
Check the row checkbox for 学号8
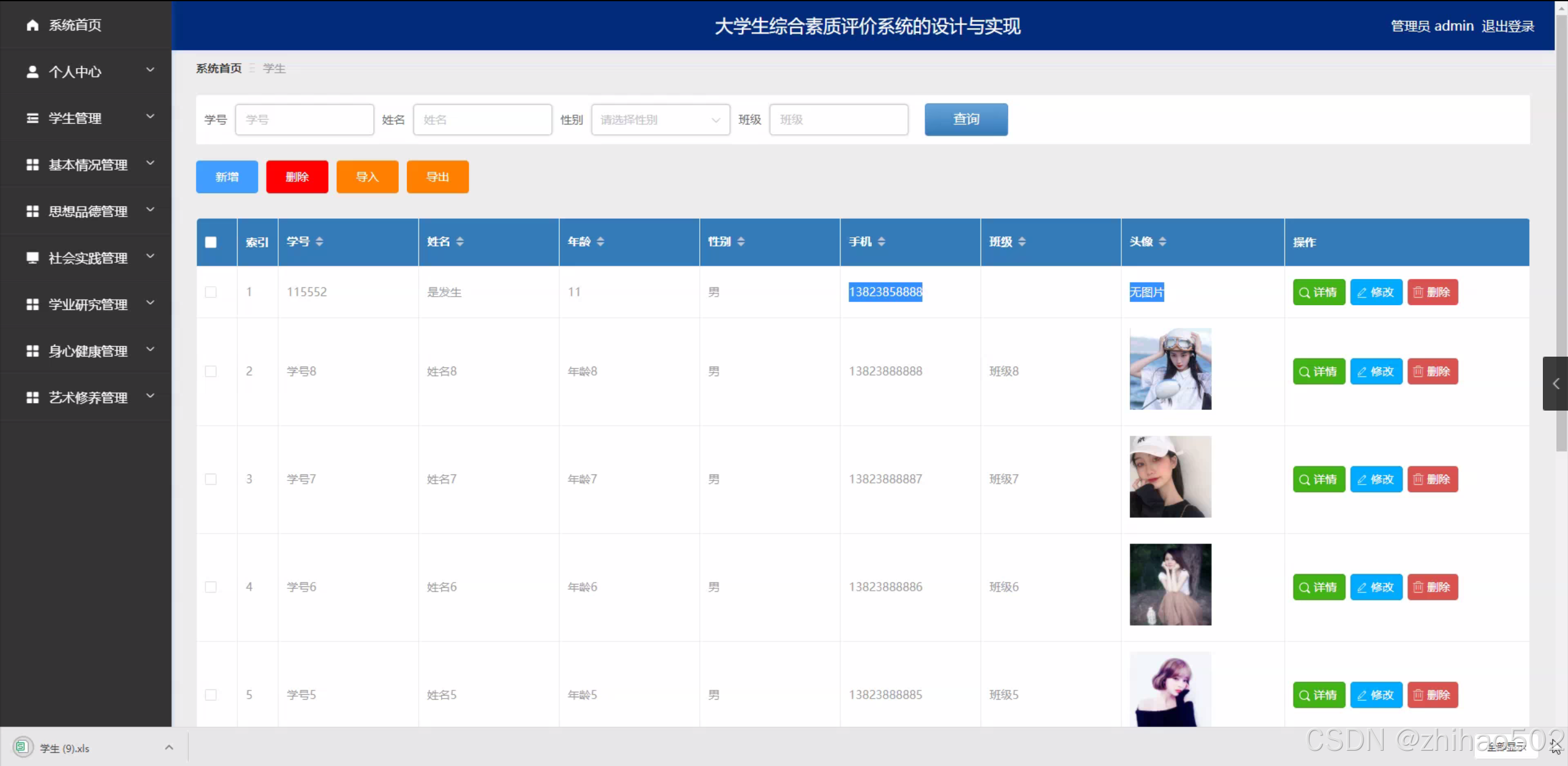pos(211,371)
